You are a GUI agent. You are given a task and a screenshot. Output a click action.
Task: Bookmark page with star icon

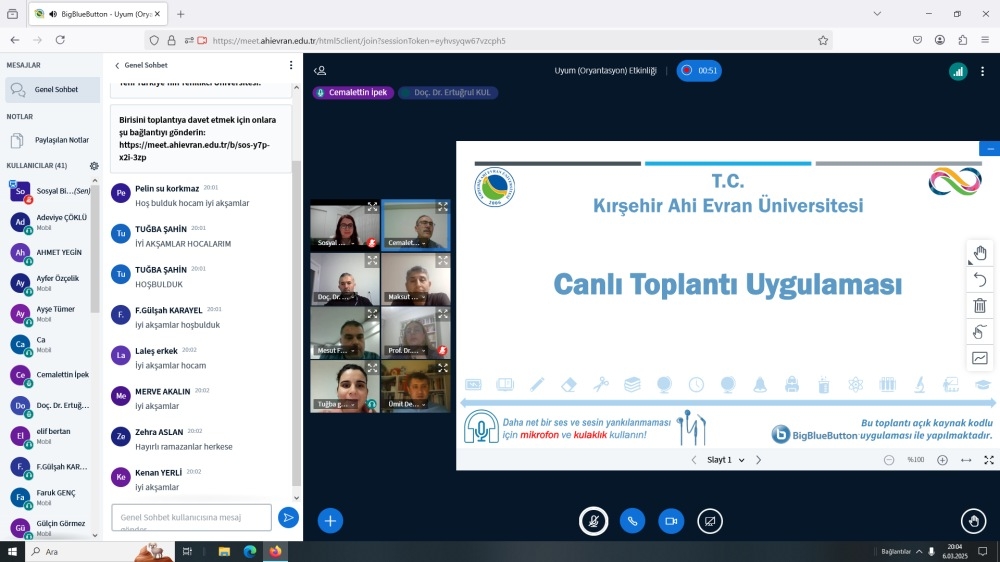[x=823, y=40]
